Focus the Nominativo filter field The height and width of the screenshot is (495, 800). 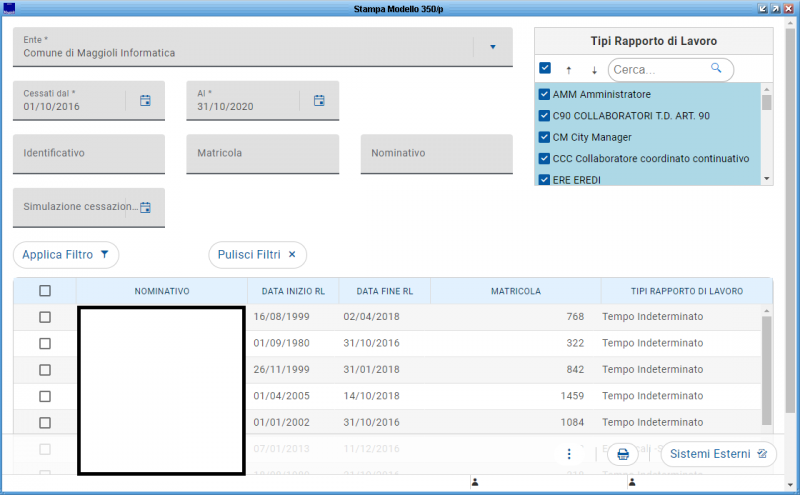pyautogui.click(x=437, y=154)
